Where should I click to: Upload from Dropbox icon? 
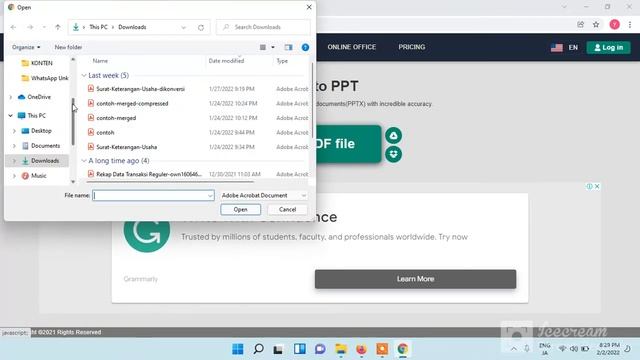(x=393, y=154)
